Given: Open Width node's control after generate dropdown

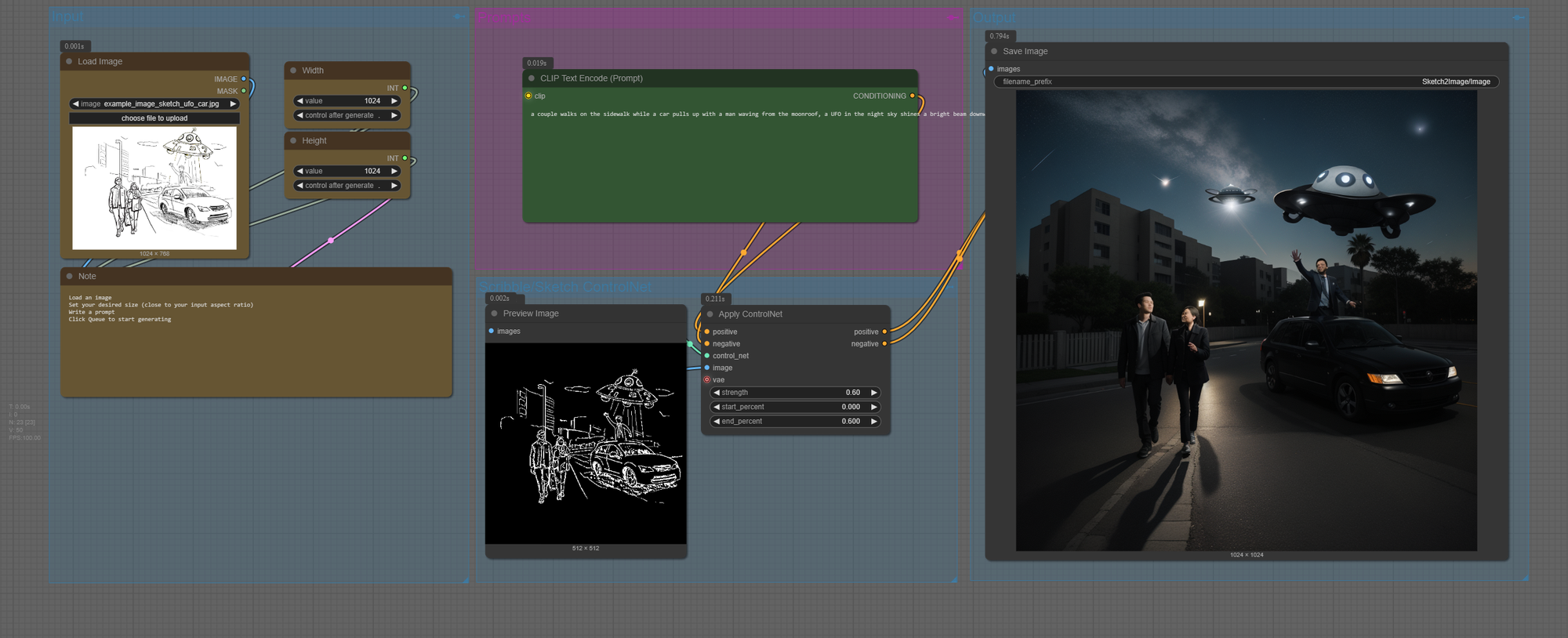Looking at the screenshot, I should pos(347,115).
